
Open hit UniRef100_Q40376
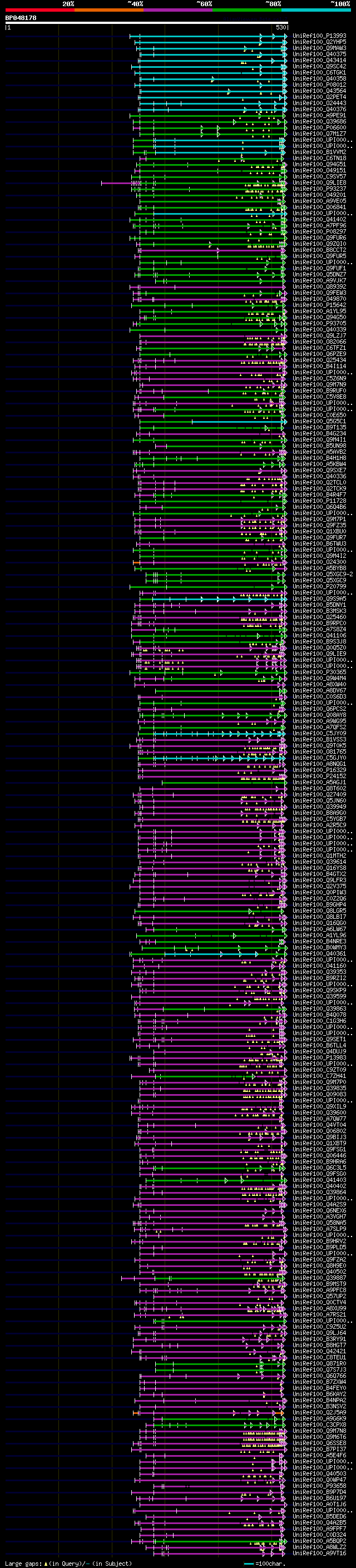pos(319,110)
